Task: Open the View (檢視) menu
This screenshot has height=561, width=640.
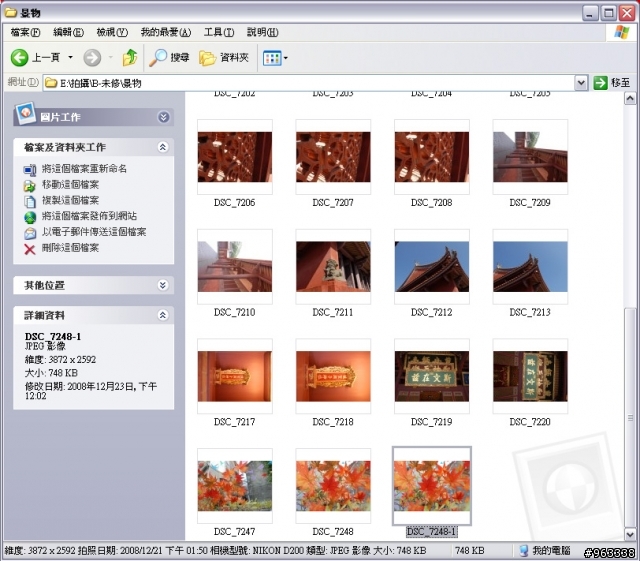Action: pyautogui.click(x=112, y=32)
